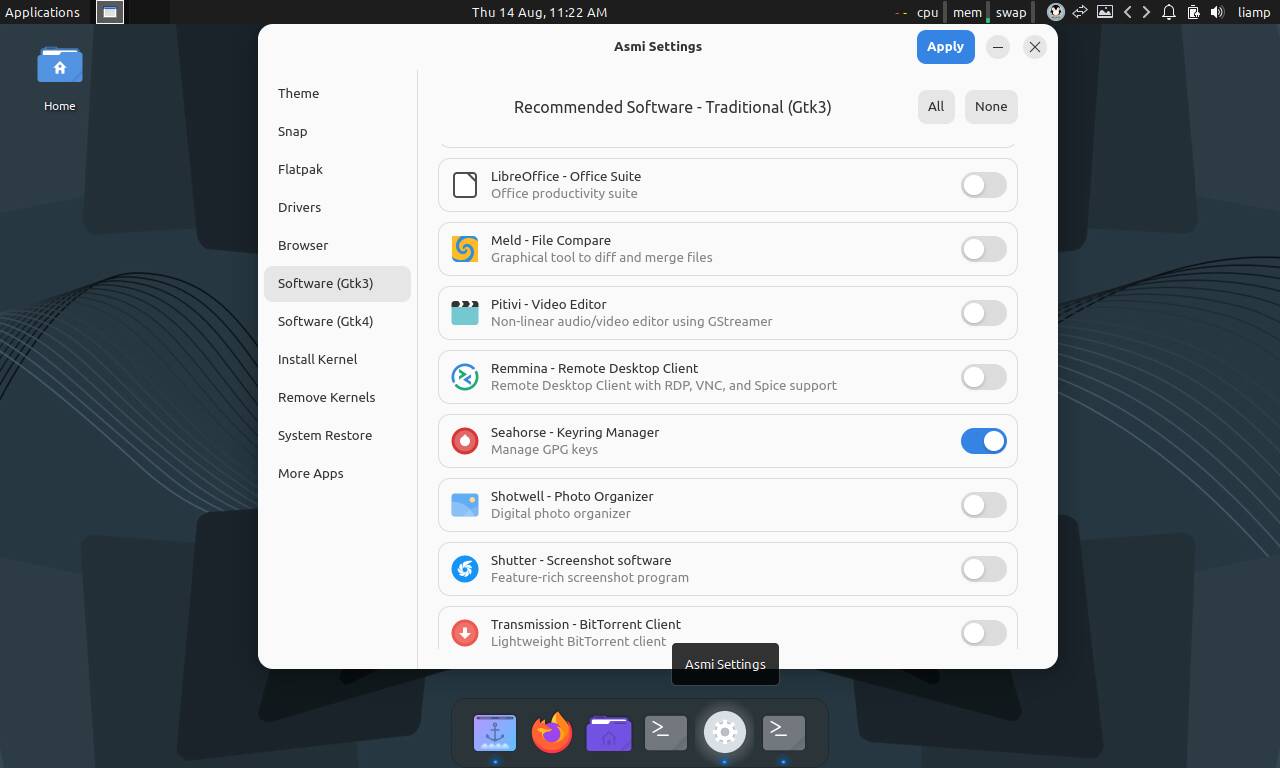Toggle the Pitivi Video Editor switch
Viewport: 1280px width, 768px height.
pyautogui.click(x=983, y=313)
